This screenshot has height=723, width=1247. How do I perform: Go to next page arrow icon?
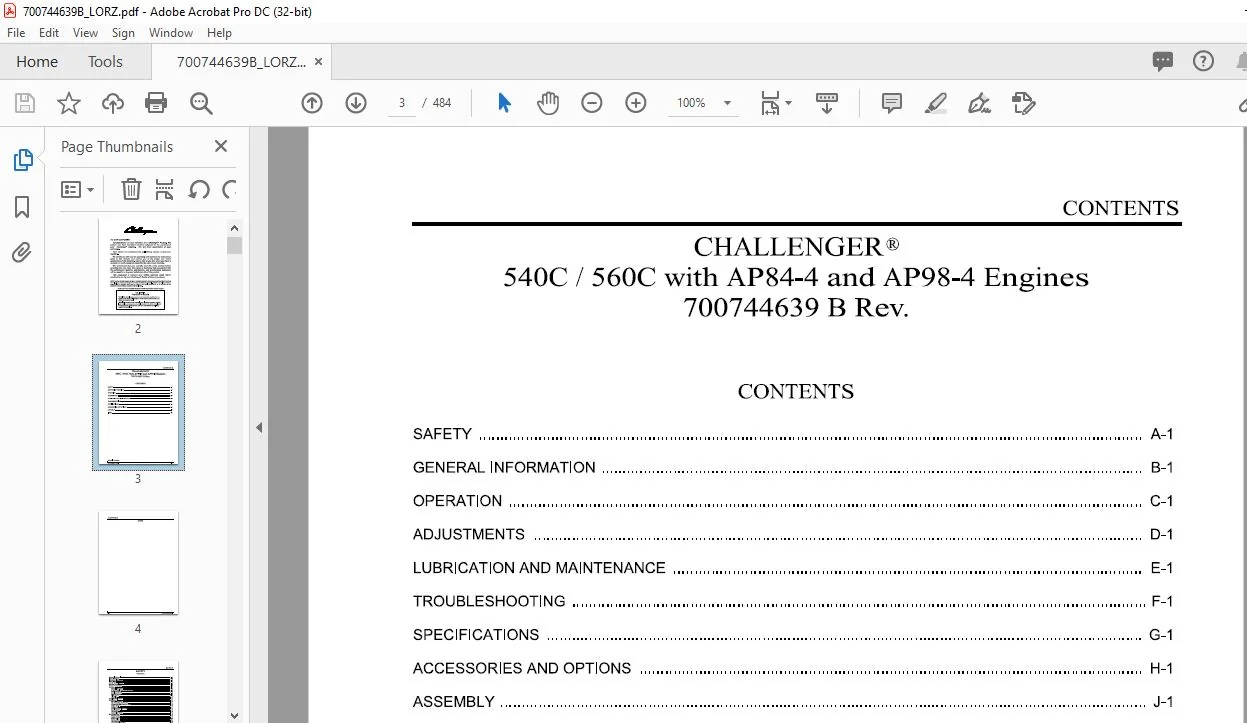356,103
